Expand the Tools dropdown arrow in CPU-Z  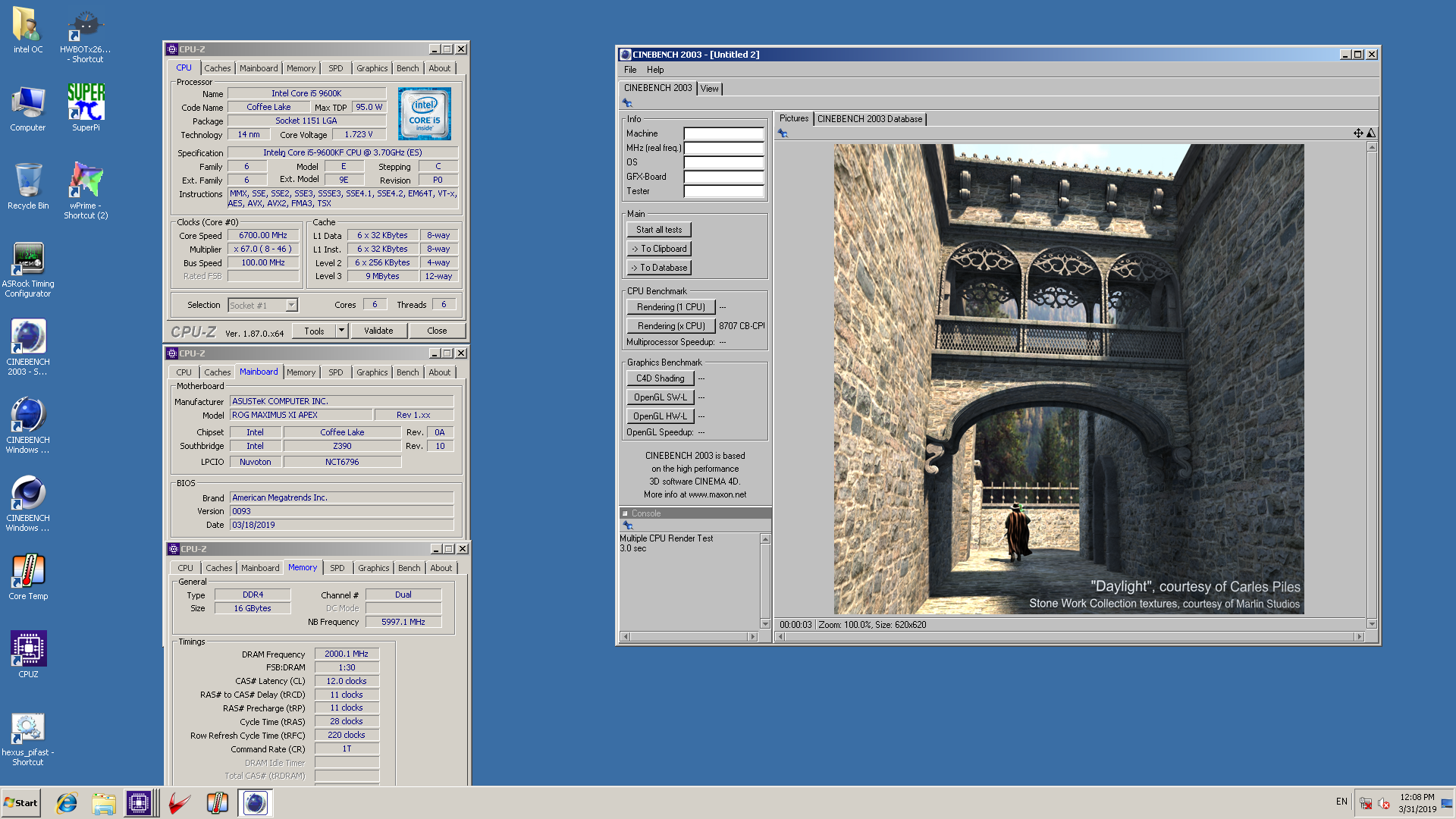tap(341, 331)
